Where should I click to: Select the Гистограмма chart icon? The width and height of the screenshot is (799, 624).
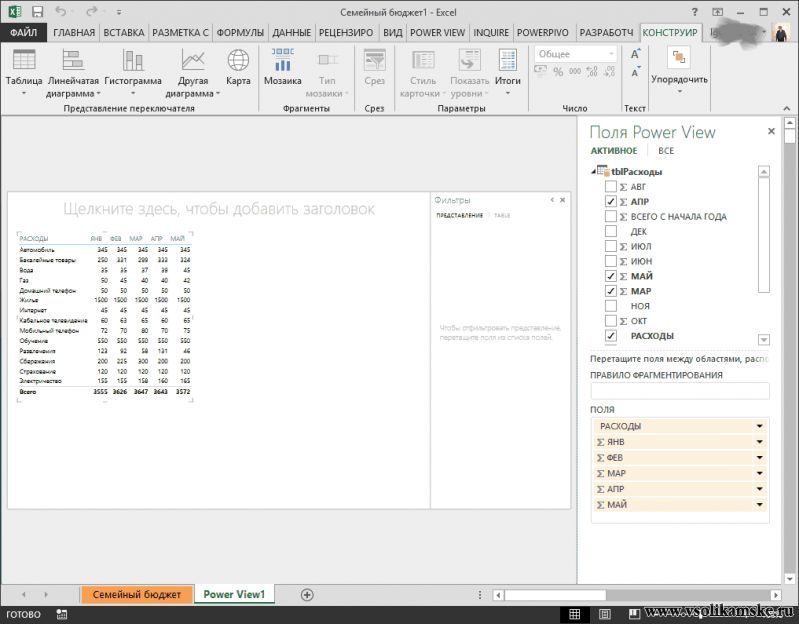tap(132, 61)
